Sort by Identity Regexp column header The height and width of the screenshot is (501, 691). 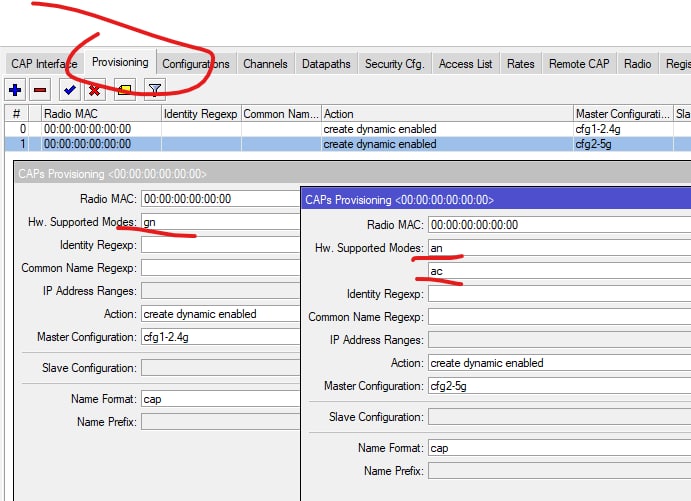(x=201, y=114)
